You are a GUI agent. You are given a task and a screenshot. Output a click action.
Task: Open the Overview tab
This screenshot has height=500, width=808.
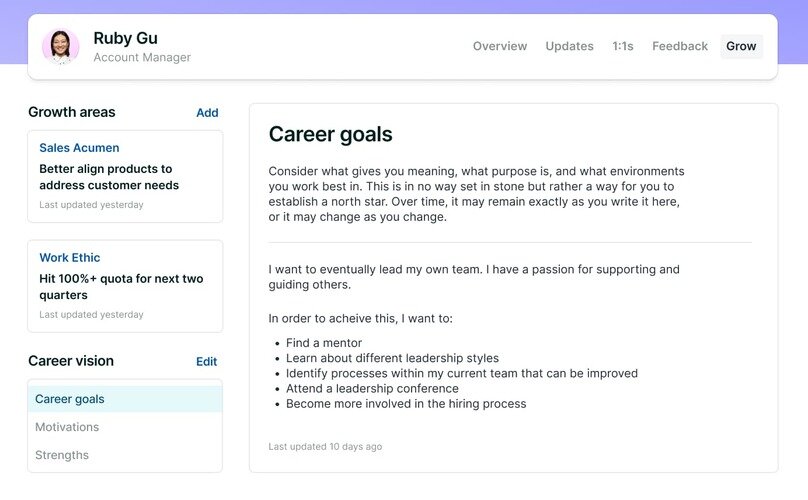(500, 46)
